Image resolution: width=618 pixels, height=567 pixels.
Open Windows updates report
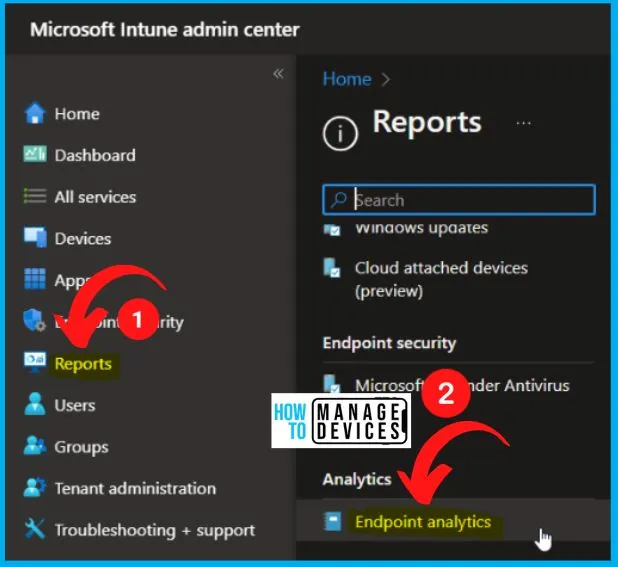pyautogui.click(x=421, y=228)
